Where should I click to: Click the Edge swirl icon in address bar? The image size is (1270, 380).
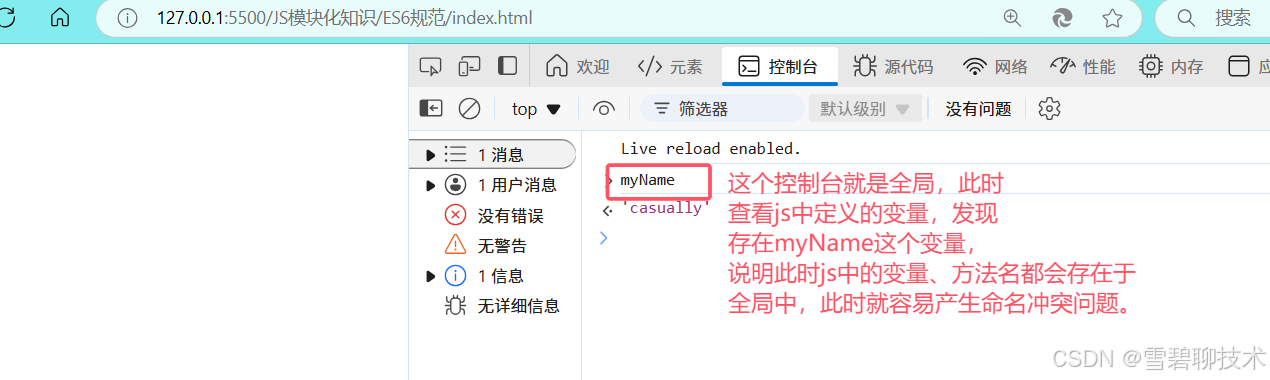click(1062, 17)
